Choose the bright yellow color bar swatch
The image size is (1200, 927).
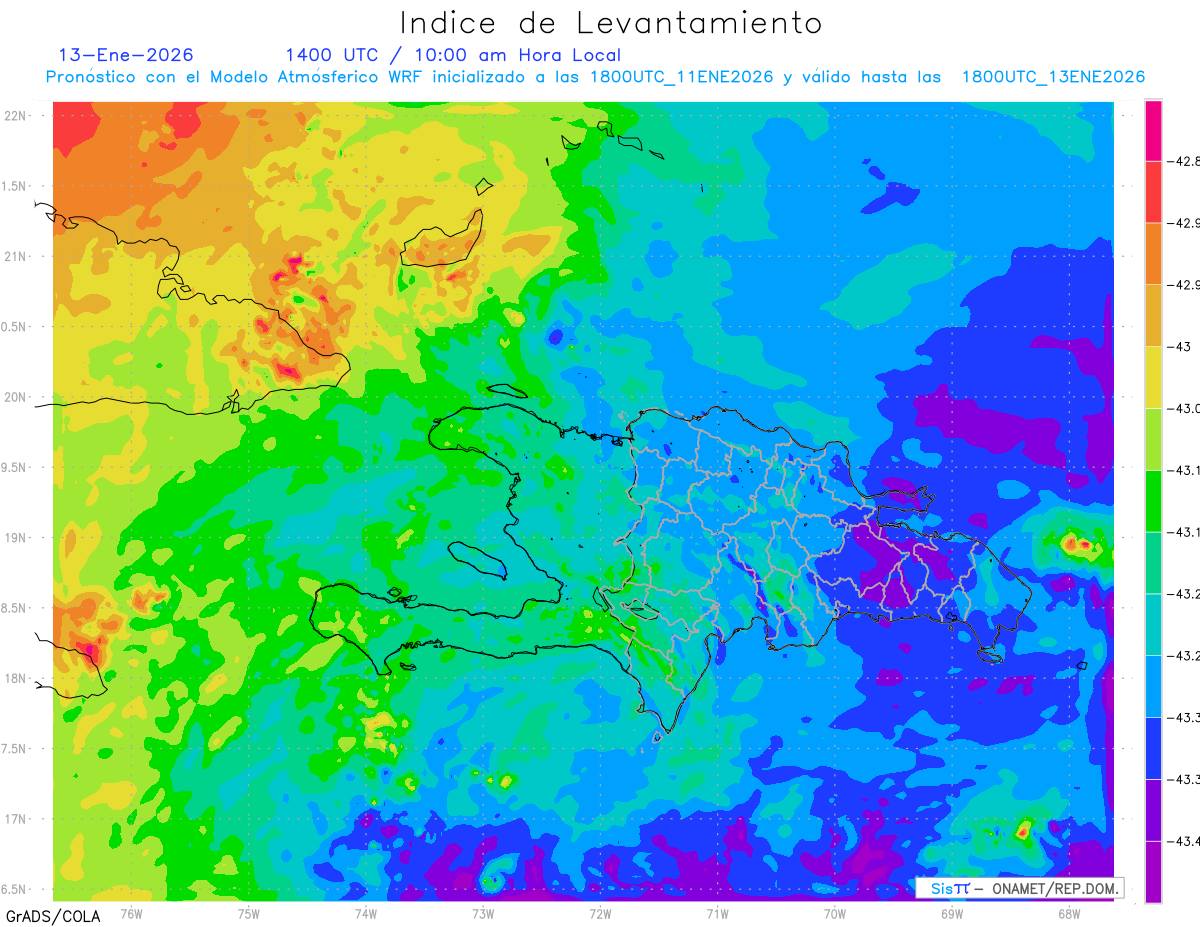(x=1153, y=377)
